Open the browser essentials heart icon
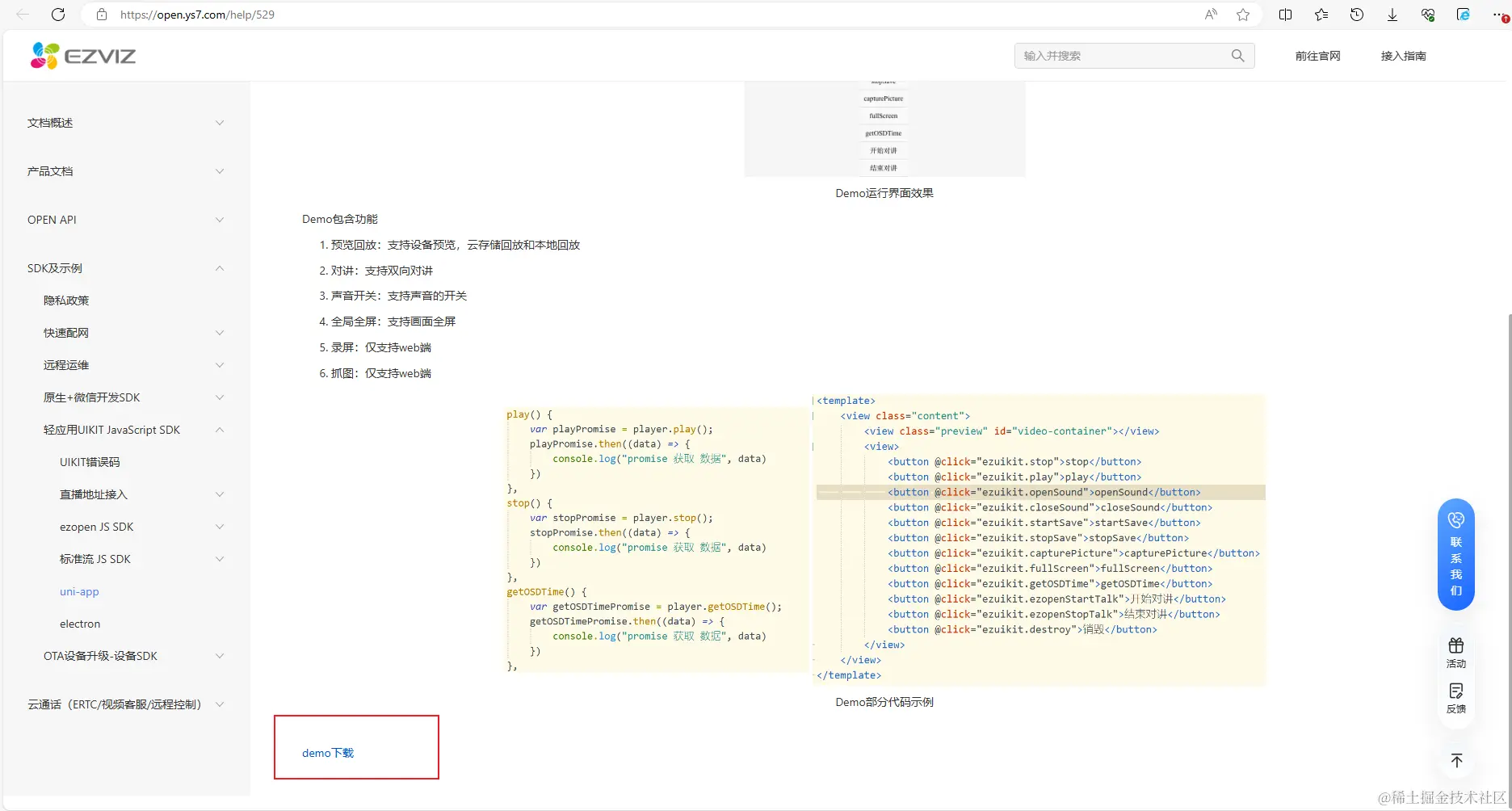This screenshot has height=811, width=1512. [1428, 15]
